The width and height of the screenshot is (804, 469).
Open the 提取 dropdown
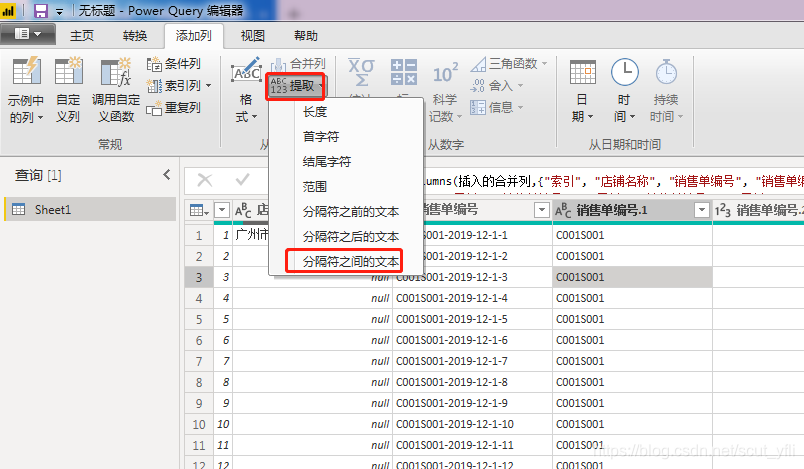(296, 86)
